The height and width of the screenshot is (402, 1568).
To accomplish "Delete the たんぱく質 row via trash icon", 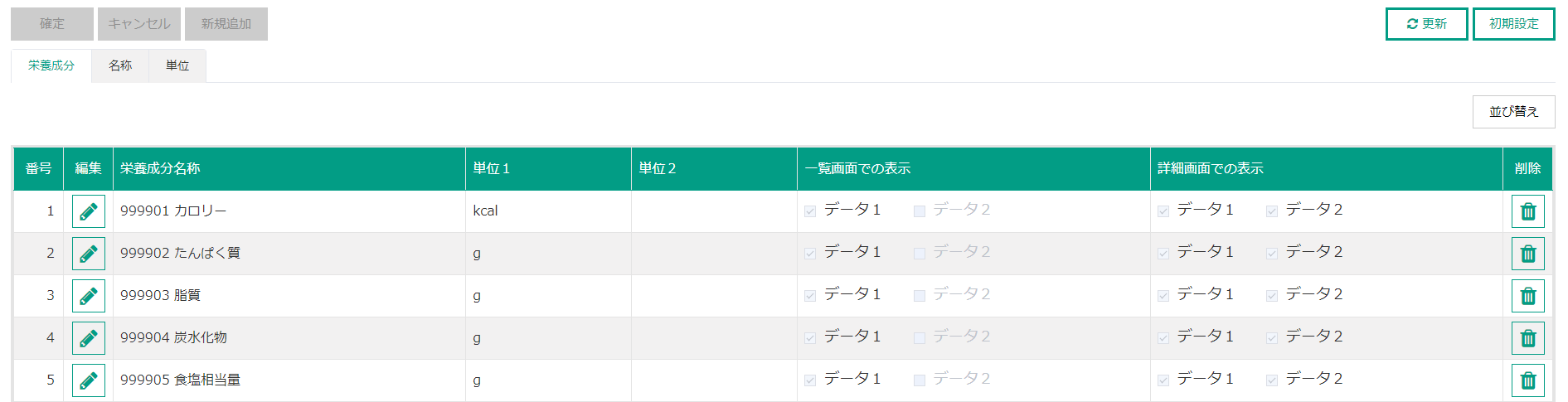I will click(x=1527, y=254).
